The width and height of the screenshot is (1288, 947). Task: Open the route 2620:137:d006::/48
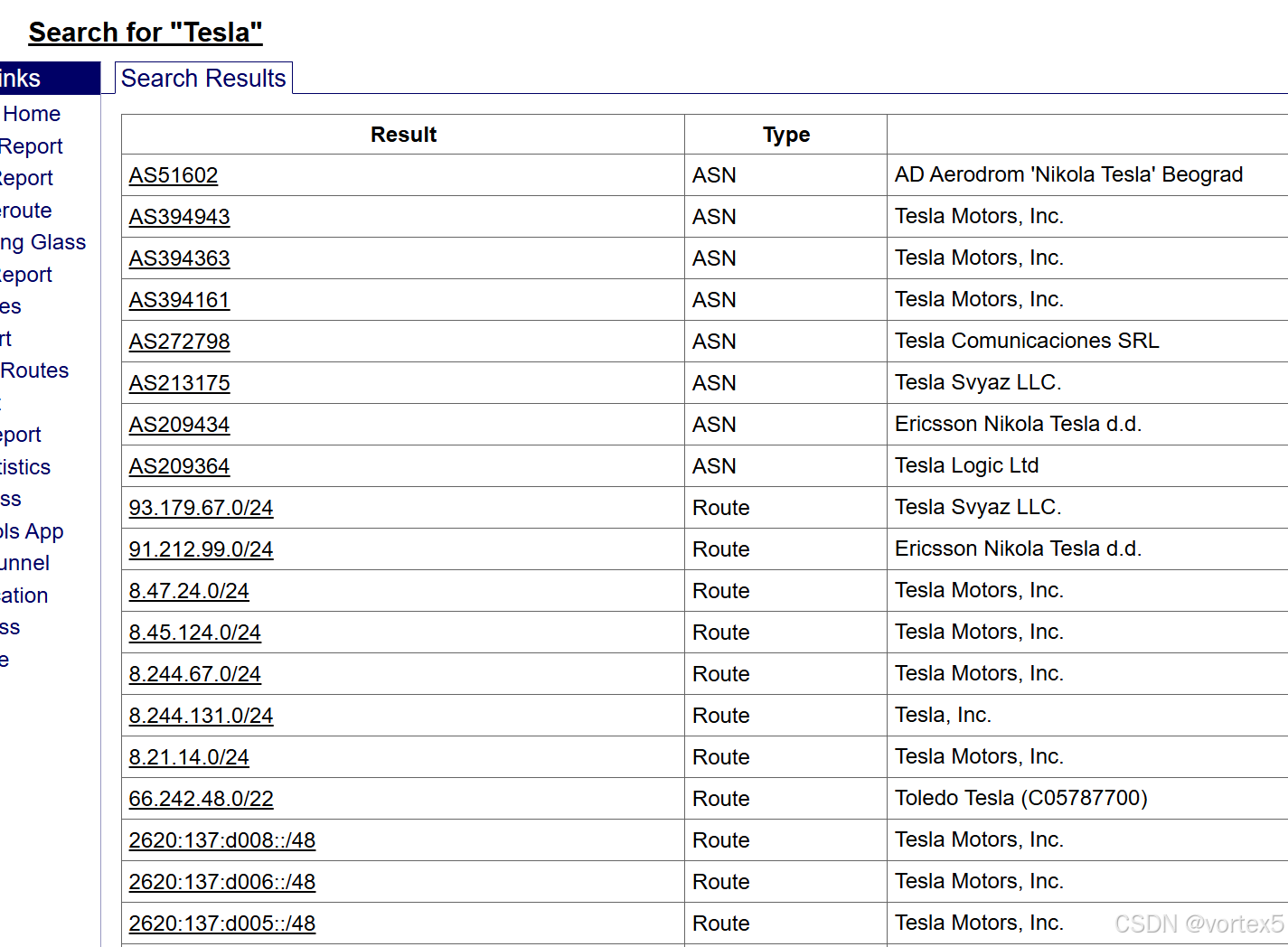(x=222, y=882)
